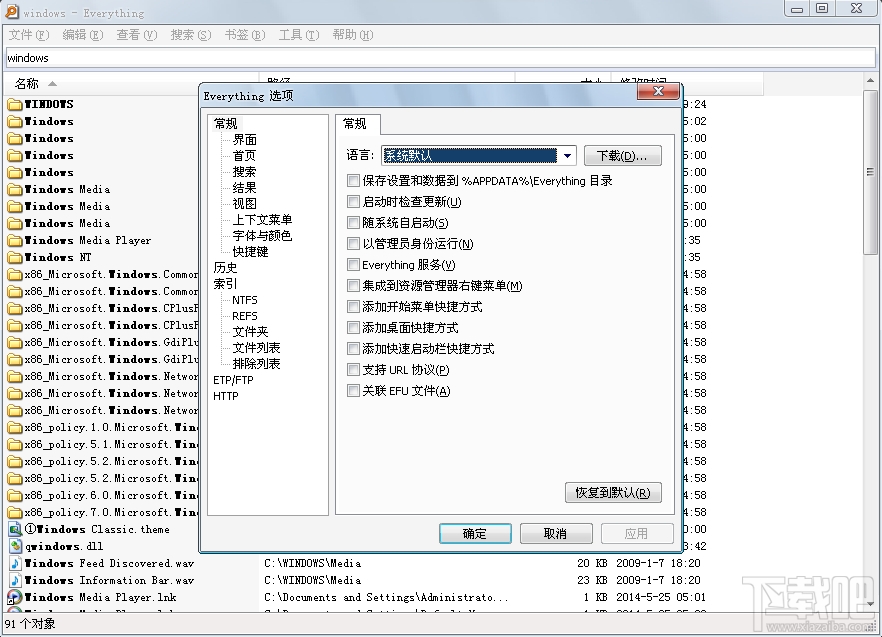Select 上下文菜单 in options tree
Screen dimensions: 882x637
262,220
